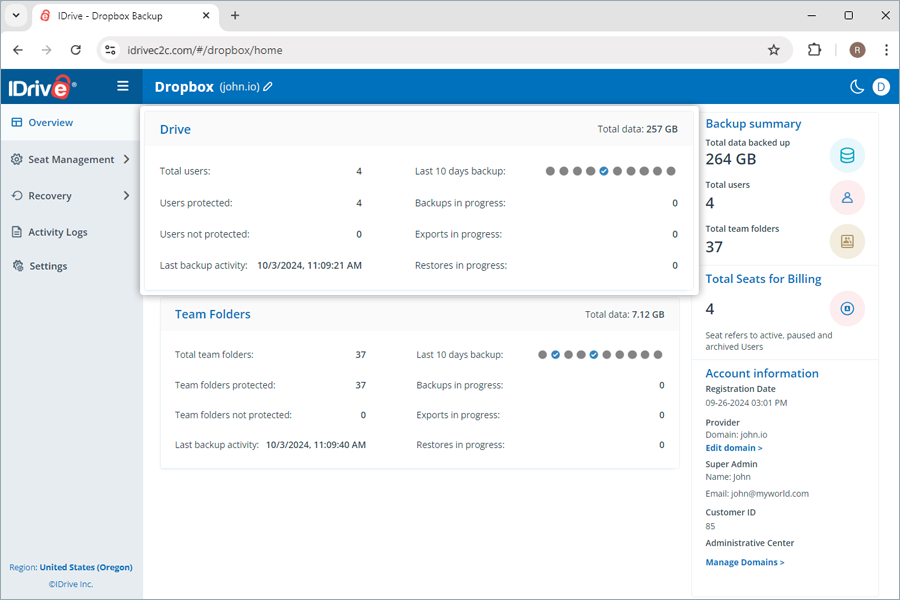The height and width of the screenshot is (600, 900).
Task: Open the browser Extensions puzzle icon
Action: pyautogui.click(x=814, y=50)
